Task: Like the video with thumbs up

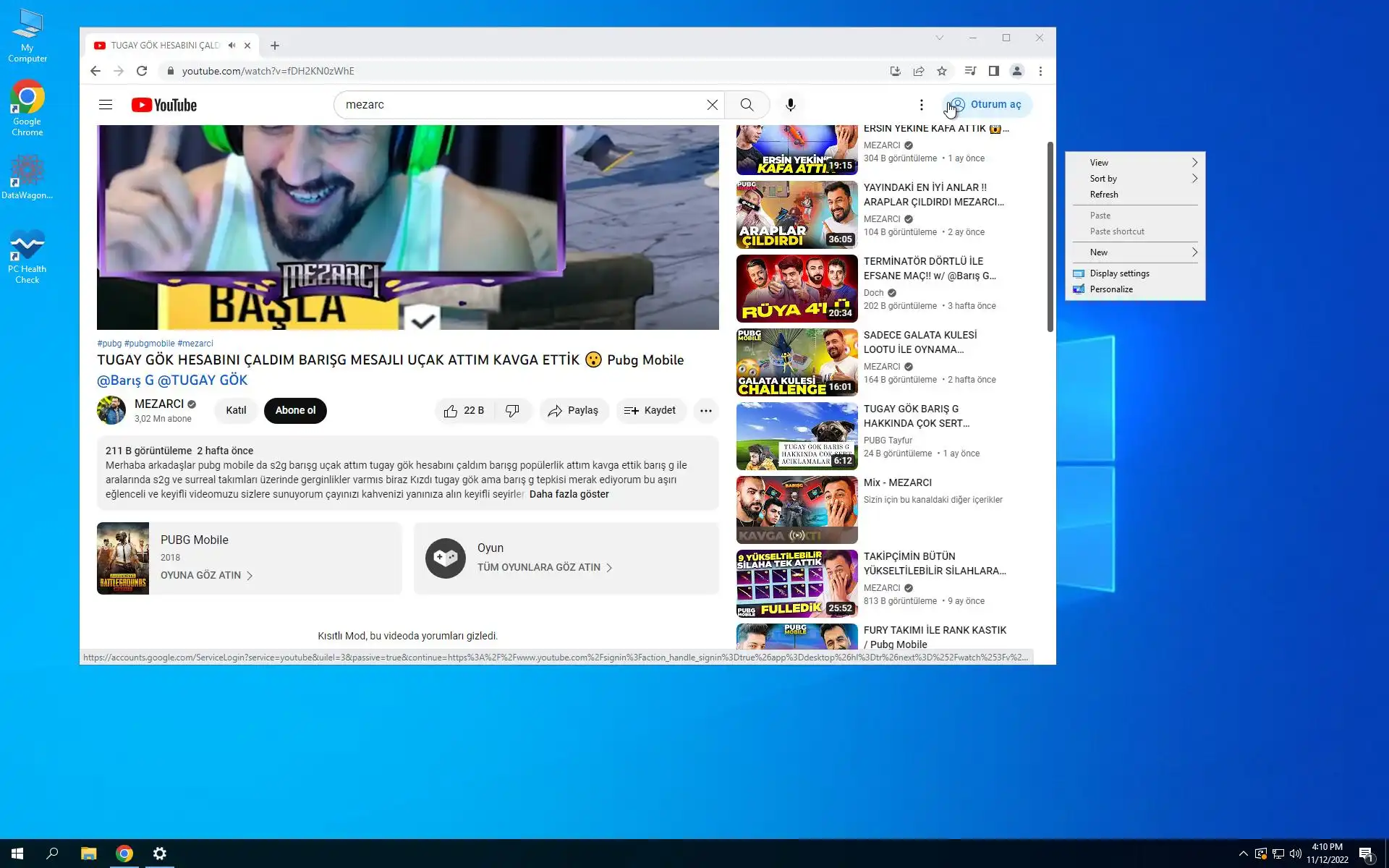Action: (x=451, y=411)
